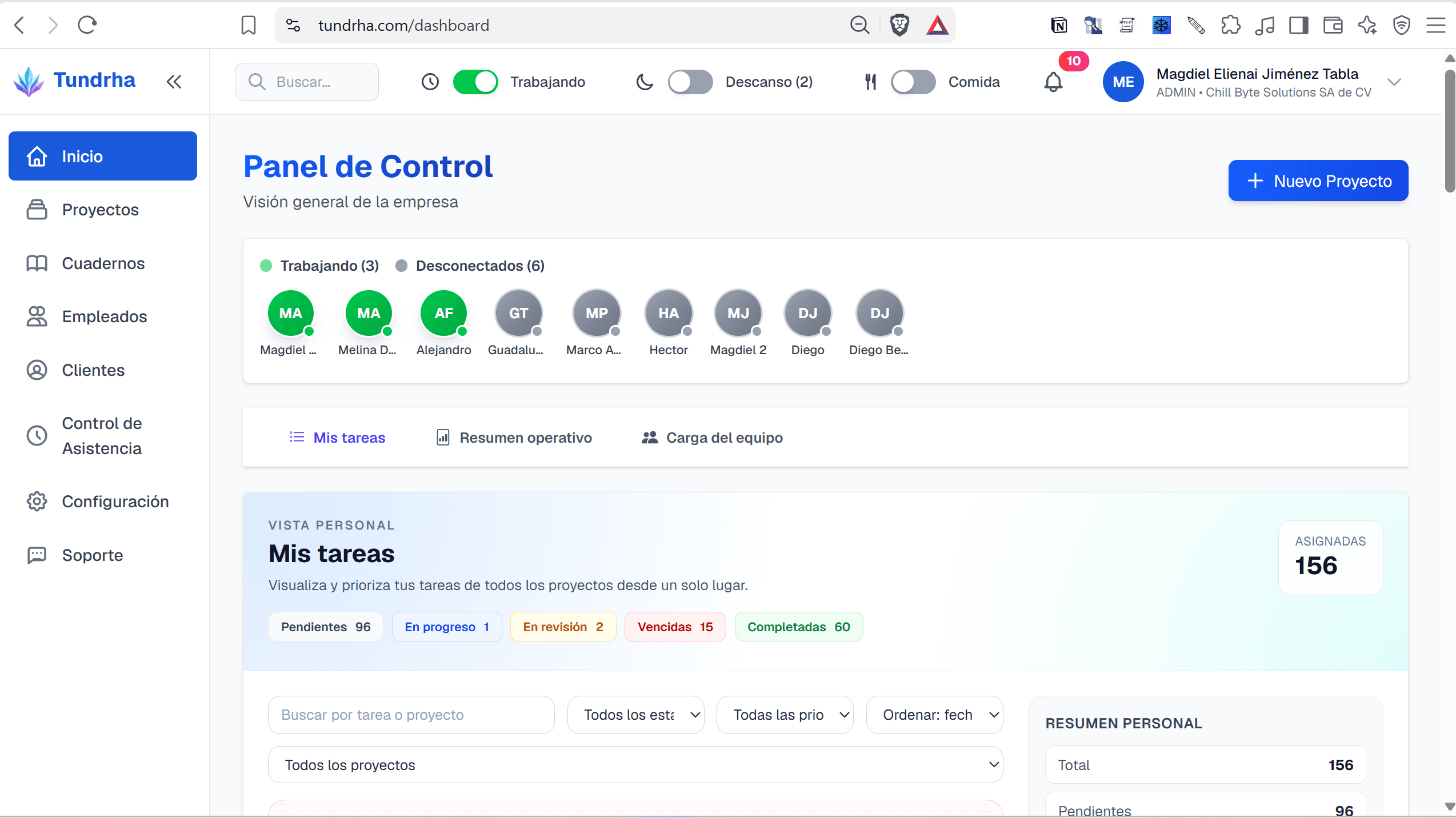Filter by En revisión 2 chip
1456x818 pixels.
click(x=563, y=627)
